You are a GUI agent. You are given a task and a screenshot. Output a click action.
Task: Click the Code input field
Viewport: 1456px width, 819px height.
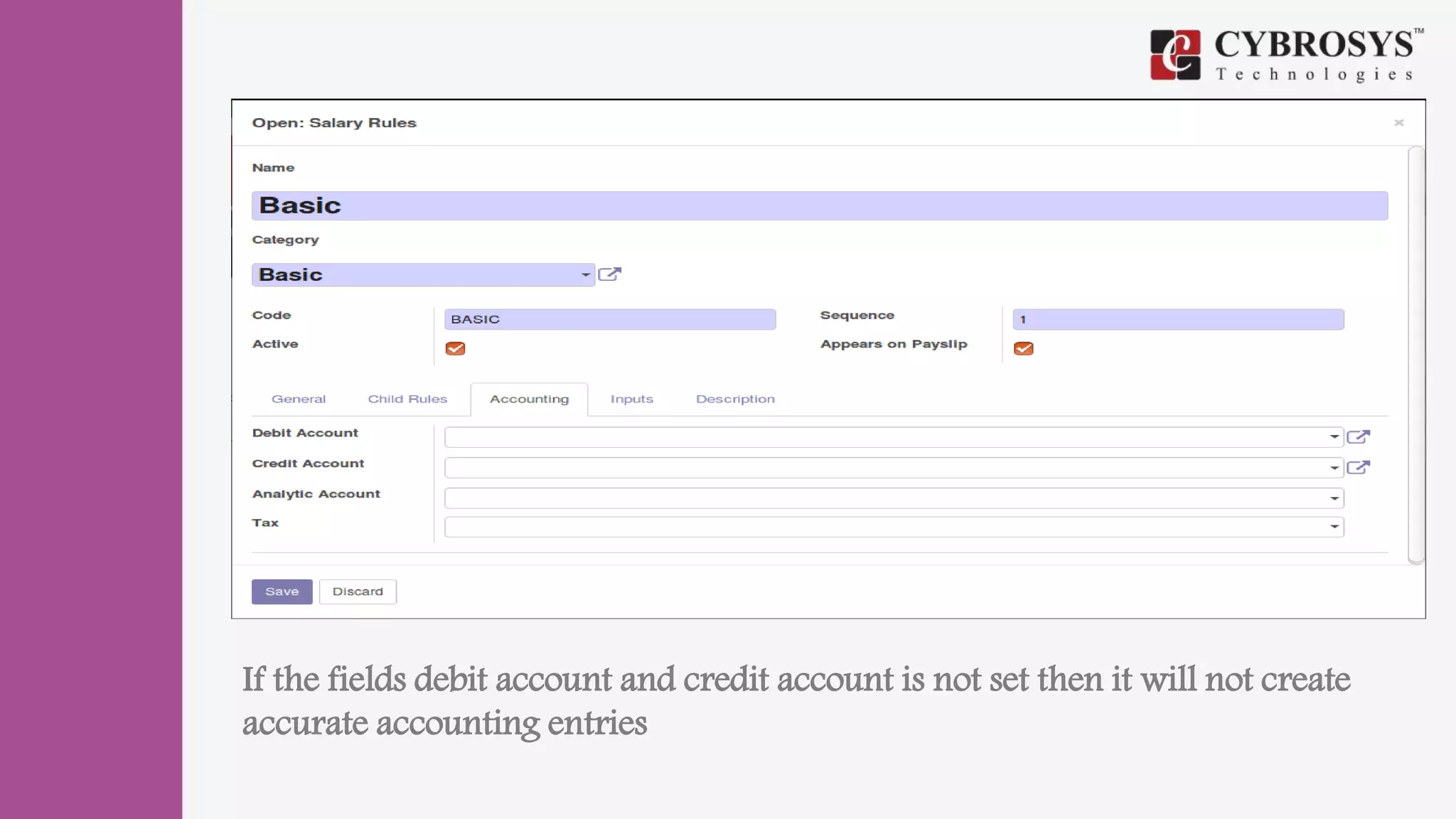(609, 319)
